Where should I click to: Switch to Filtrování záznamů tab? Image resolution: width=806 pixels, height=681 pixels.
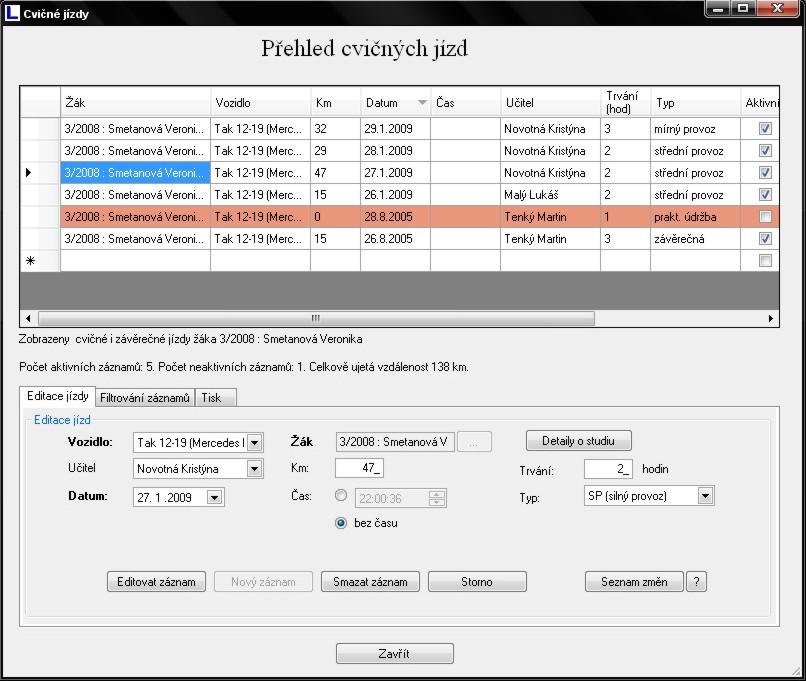click(145, 397)
